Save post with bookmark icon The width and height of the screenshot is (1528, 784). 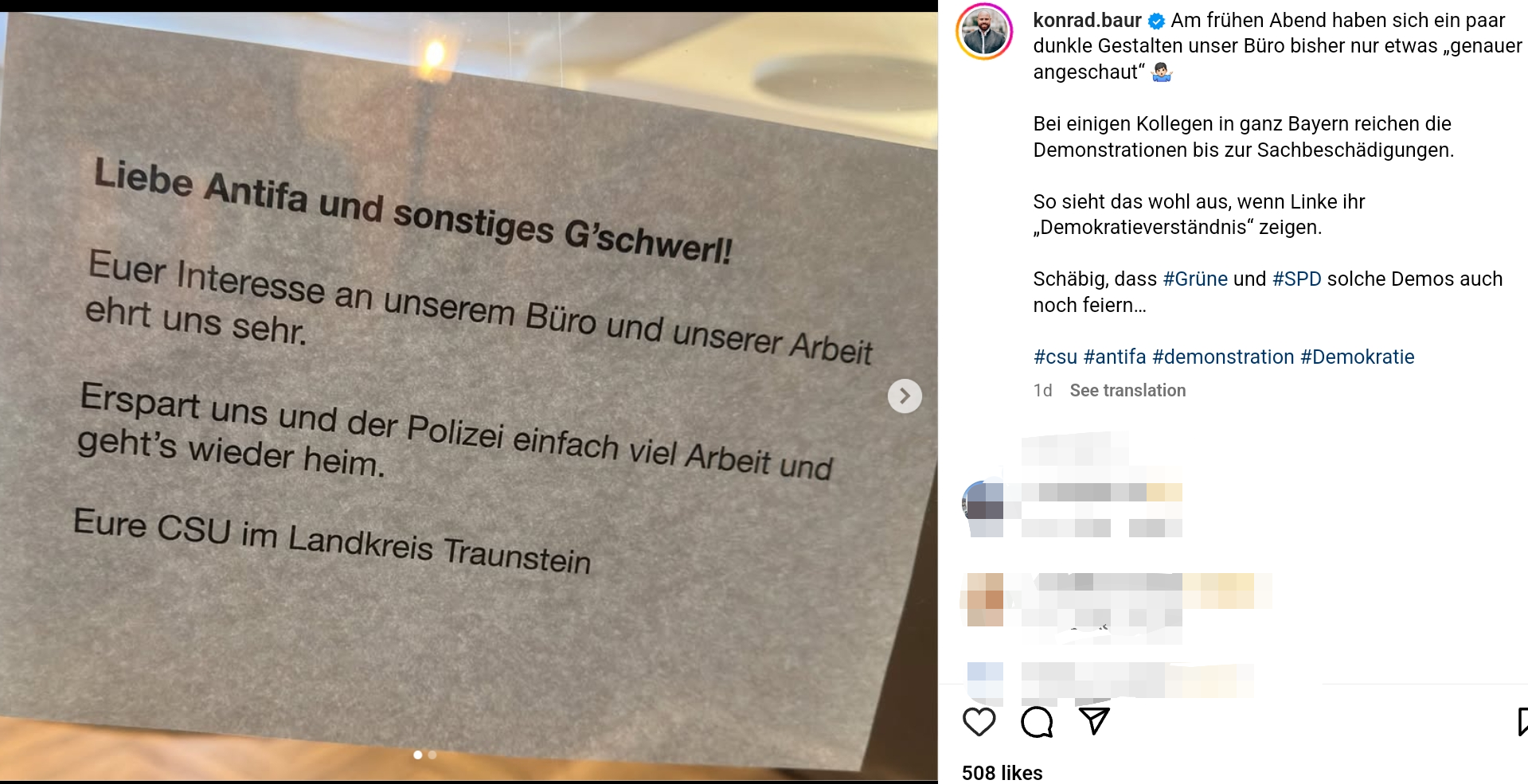tap(1522, 721)
